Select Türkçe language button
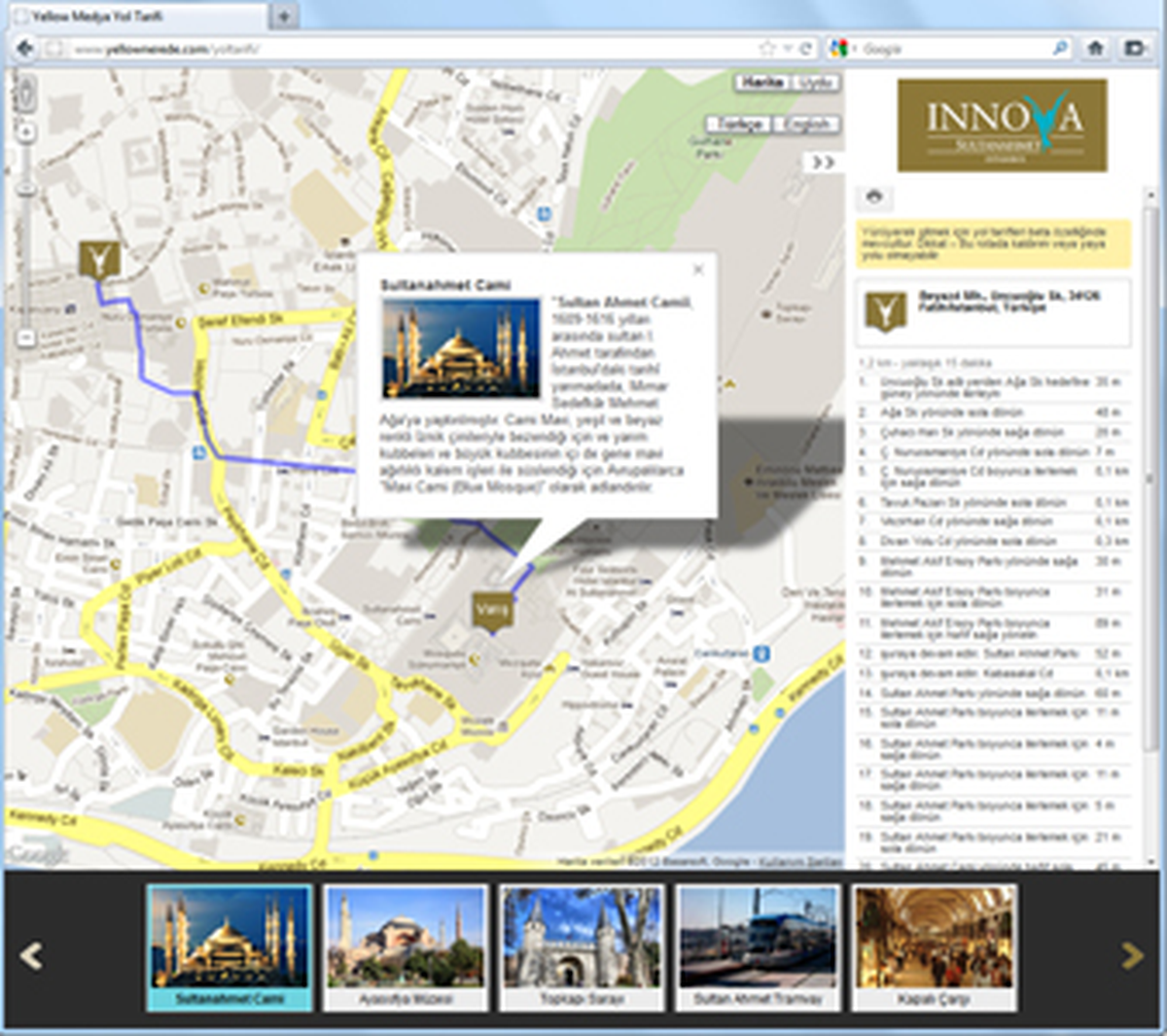1167x1036 pixels. point(740,125)
